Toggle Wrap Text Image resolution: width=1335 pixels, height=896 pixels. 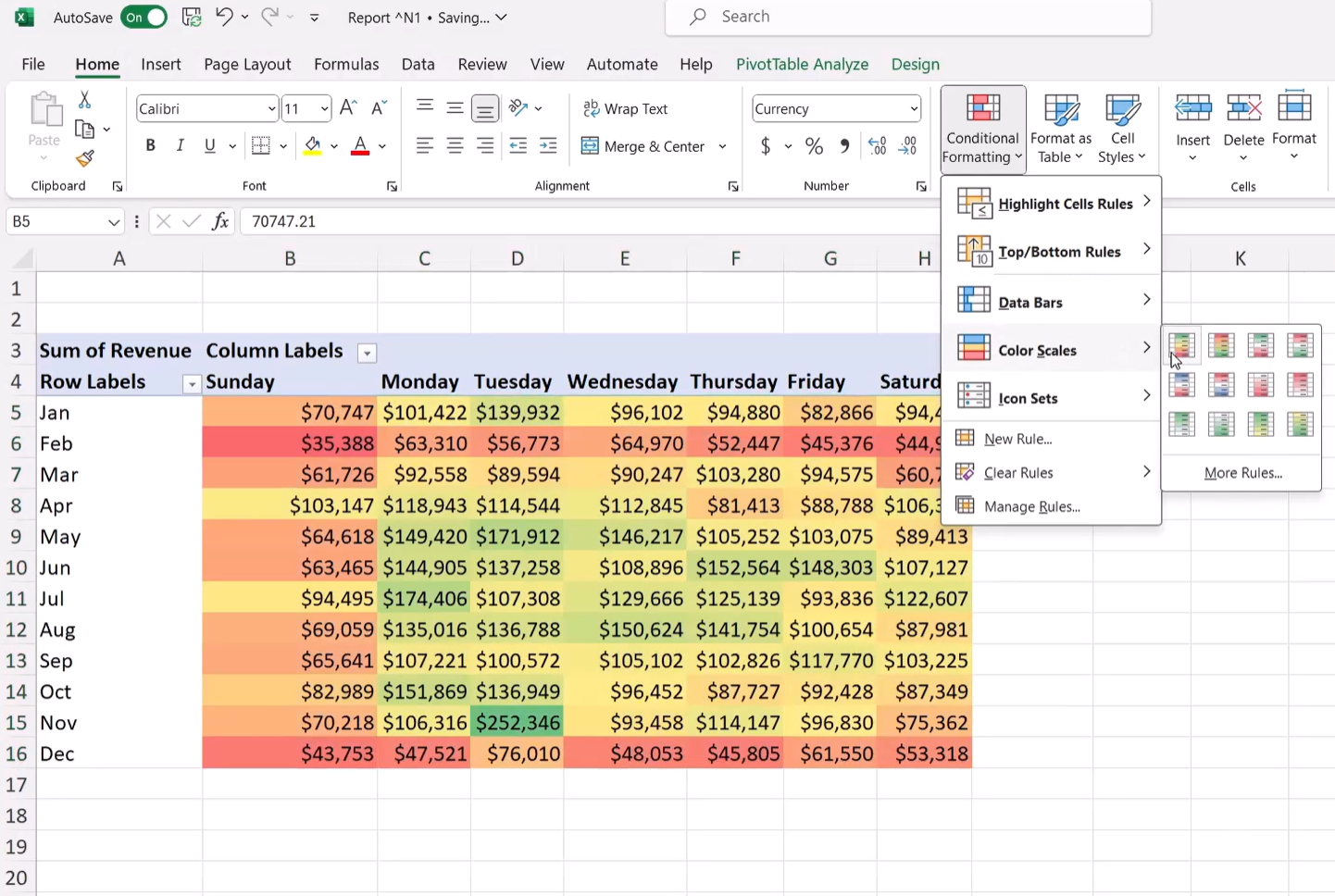pos(625,108)
